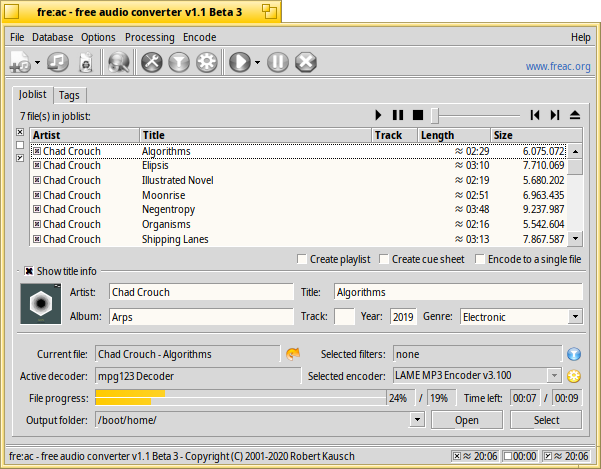Uncheck the Illustrated Novel track checkbox

point(37,180)
